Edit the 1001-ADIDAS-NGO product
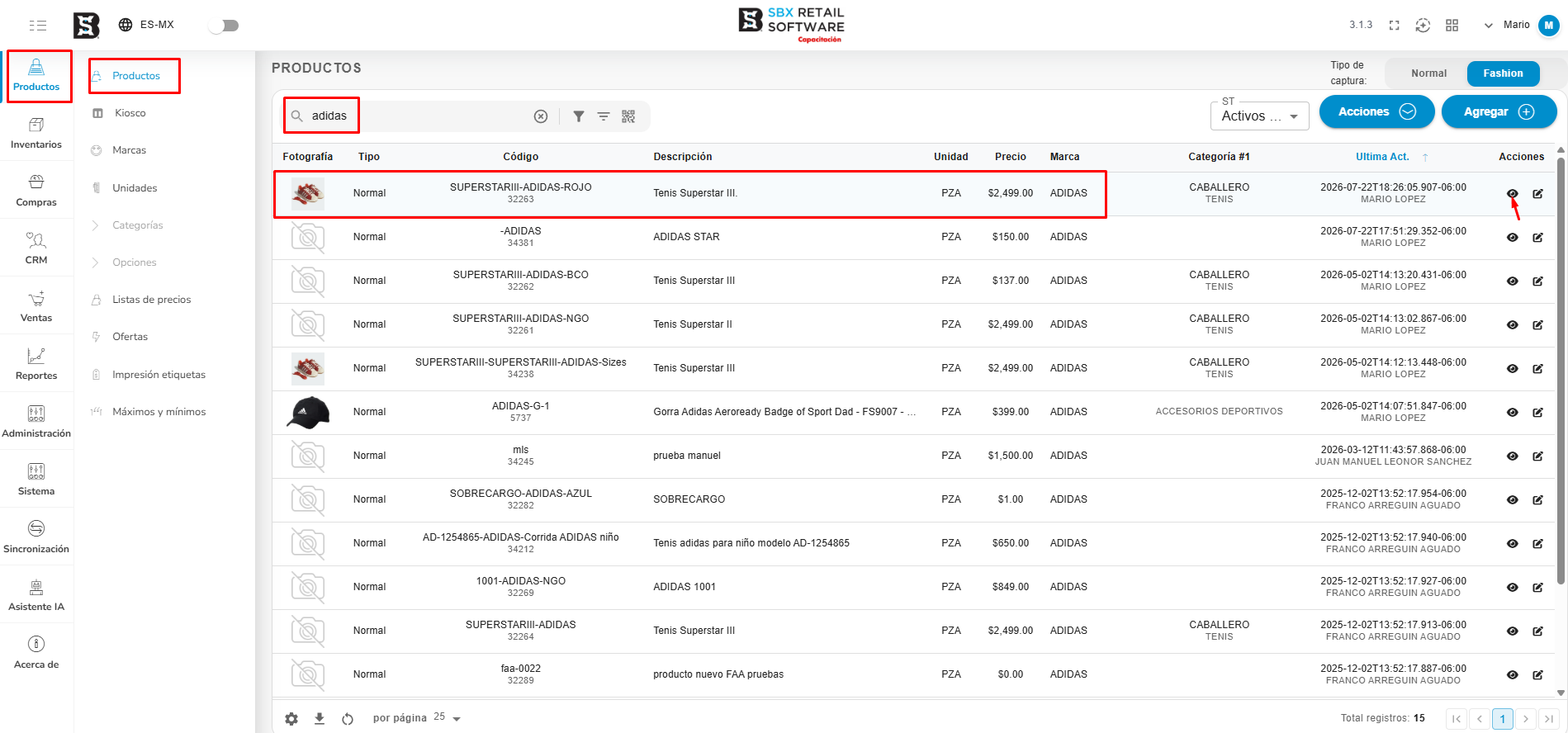The height and width of the screenshot is (733, 1568). [x=1537, y=588]
